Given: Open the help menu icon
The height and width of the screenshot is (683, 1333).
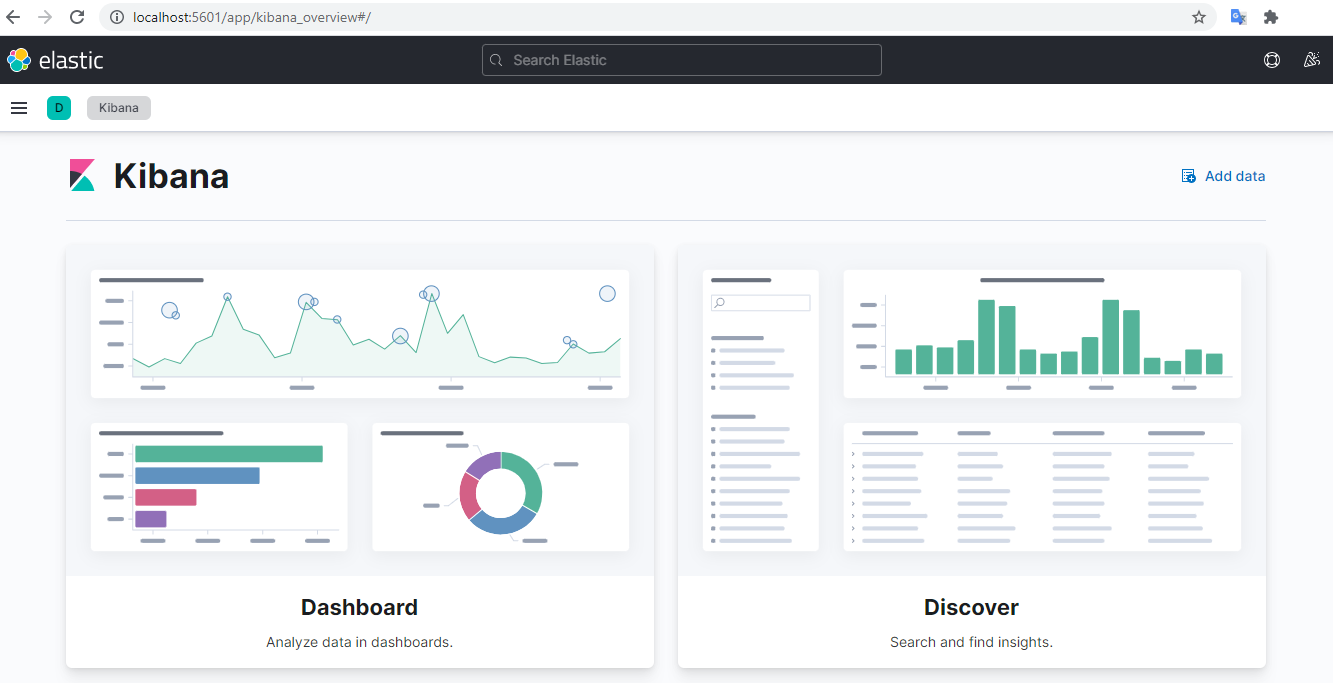Looking at the screenshot, I should pos(1272,60).
